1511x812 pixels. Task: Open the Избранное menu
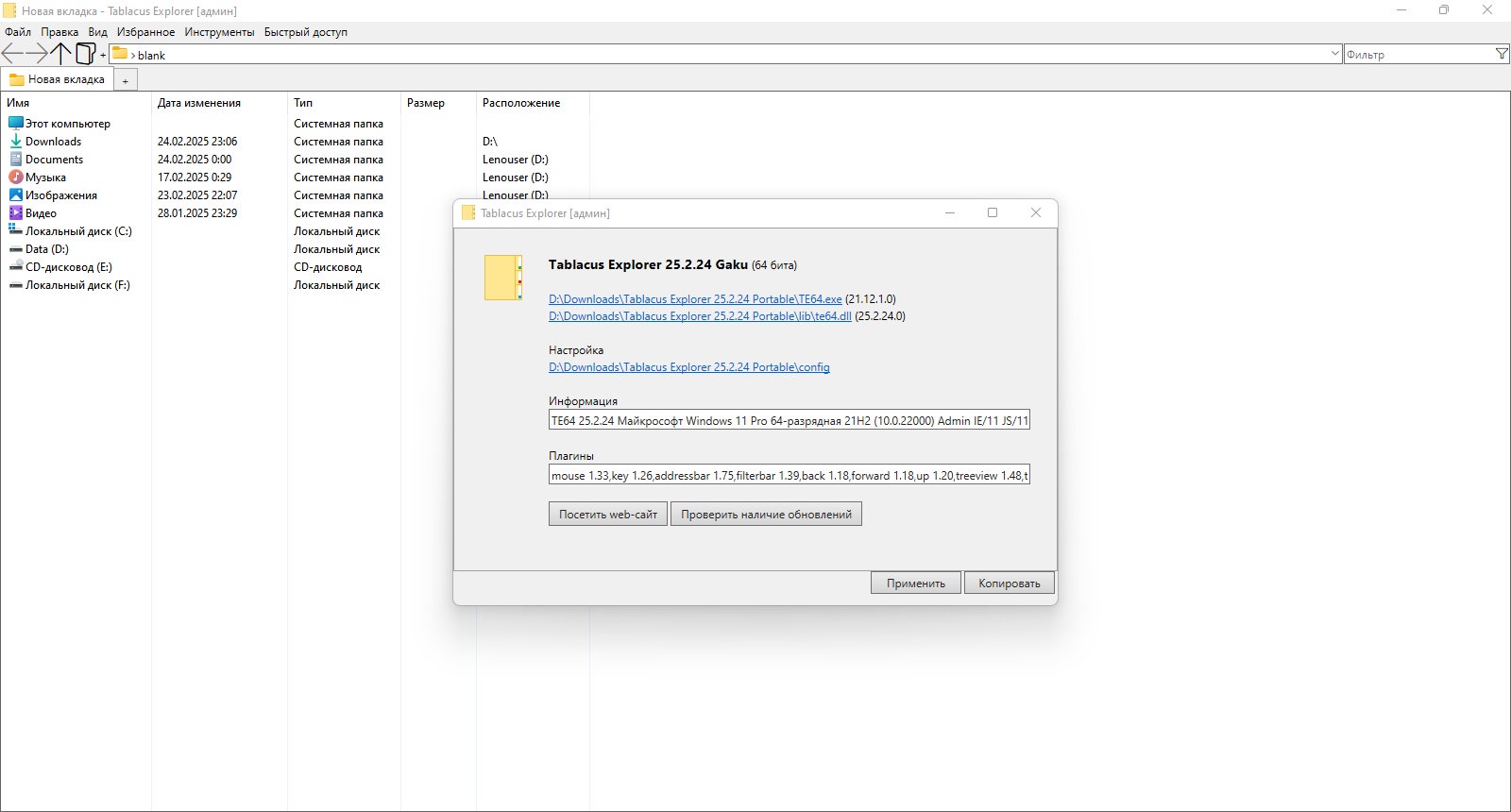click(145, 32)
